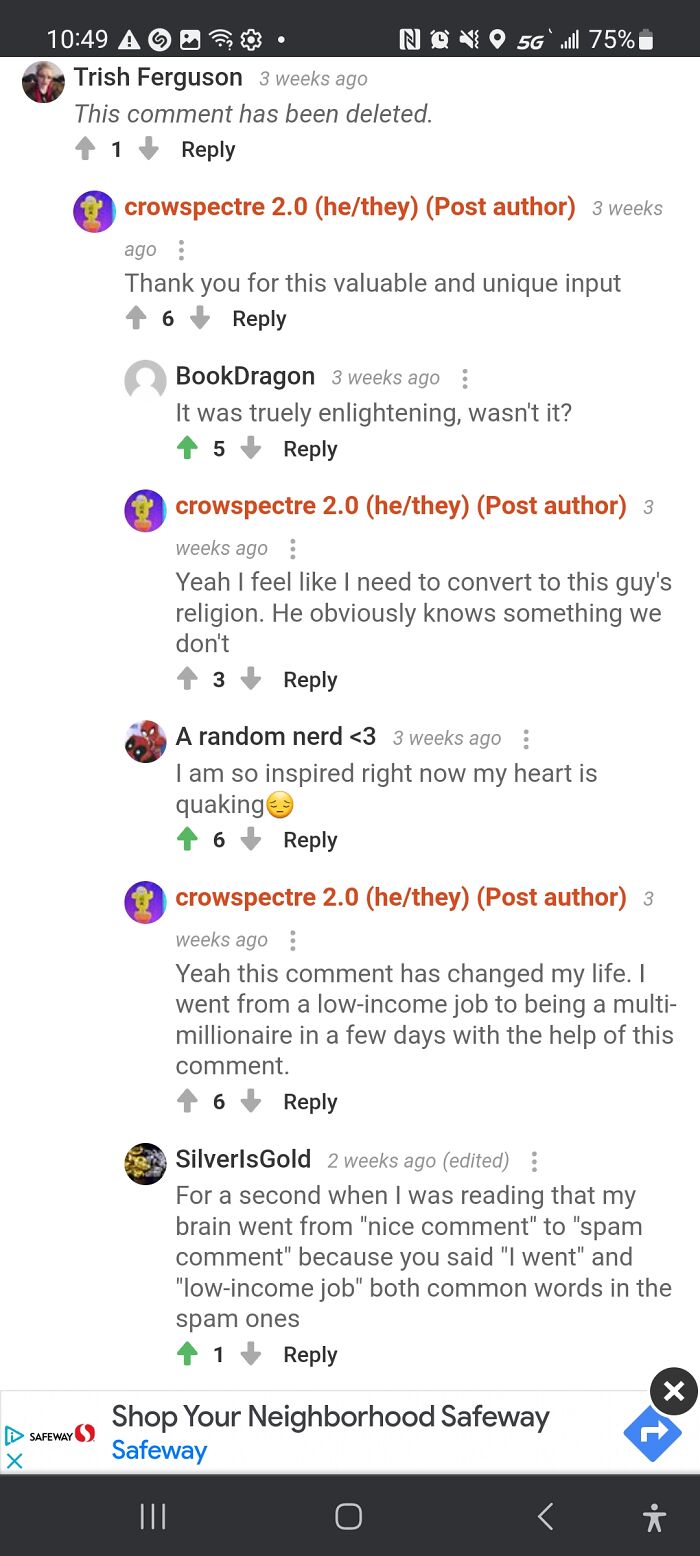Open options menu for BookDragon's comment
The height and width of the screenshot is (1556, 700).
click(465, 378)
